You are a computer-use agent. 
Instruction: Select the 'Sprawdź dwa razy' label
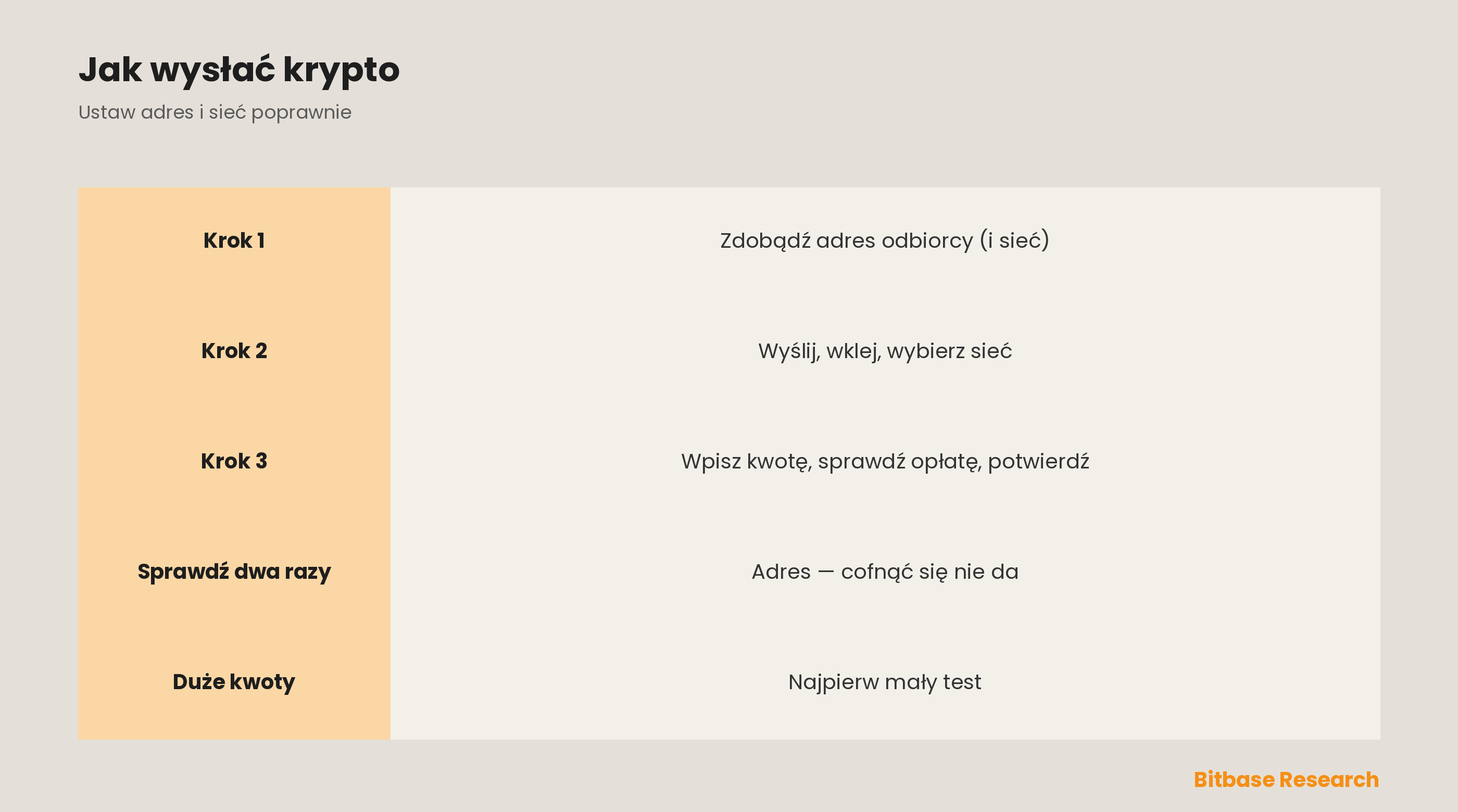point(234,572)
